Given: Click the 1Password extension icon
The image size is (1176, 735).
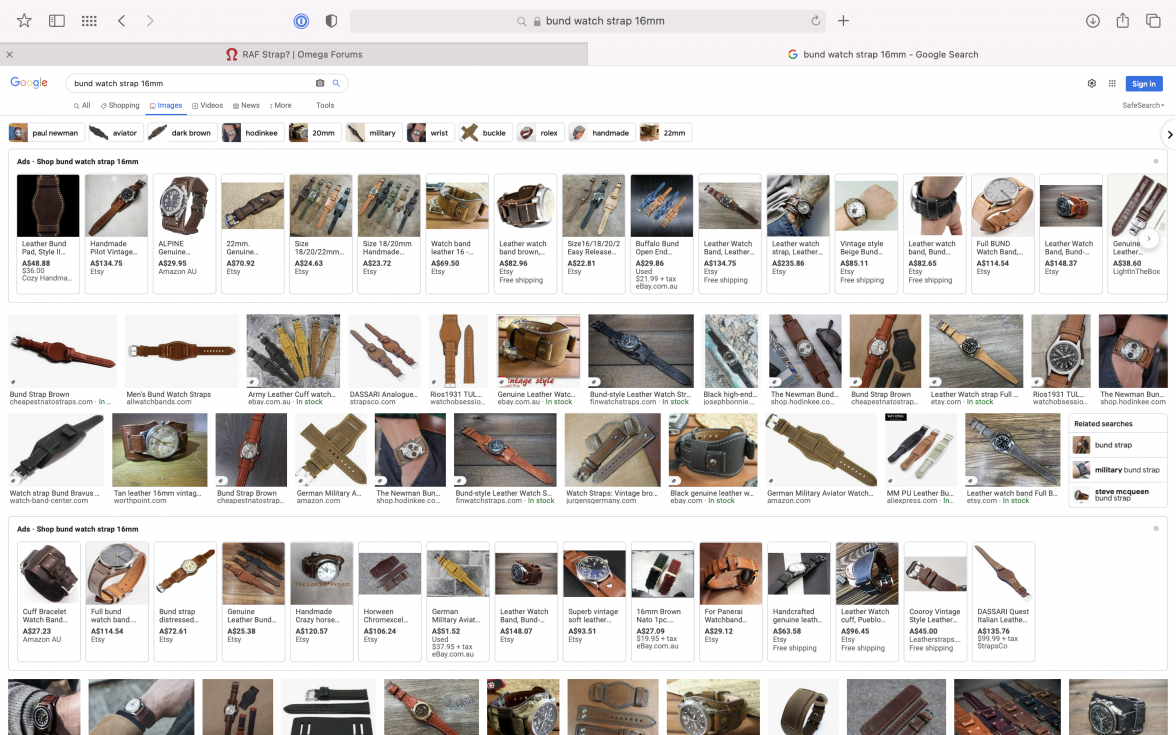Looking at the screenshot, I should [301, 21].
